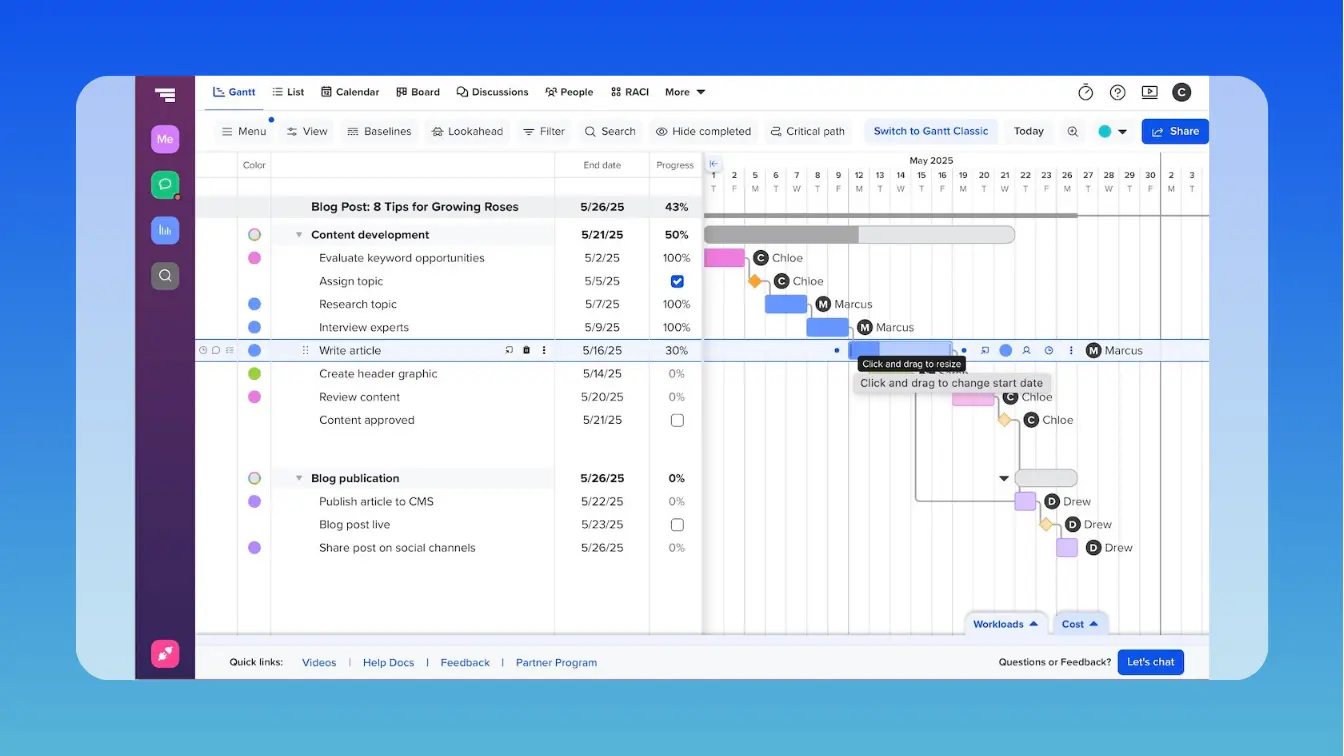This screenshot has height=756, width=1344.
Task: Collapse the Content development section
Action: point(298,234)
